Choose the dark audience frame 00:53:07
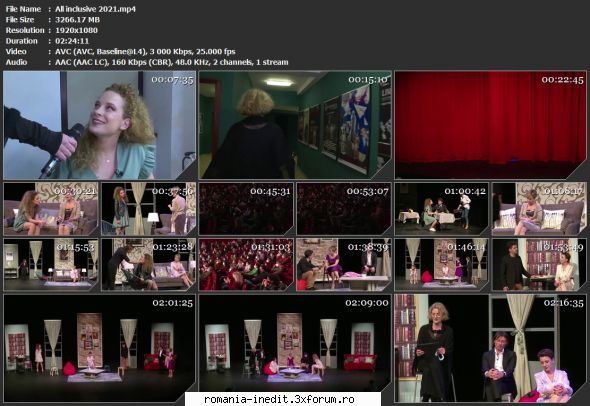Image resolution: width=590 pixels, height=406 pixels. point(344,209)
